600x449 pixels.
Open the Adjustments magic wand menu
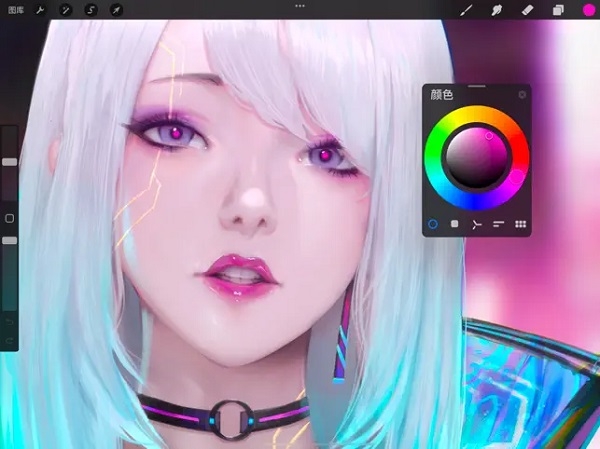[66, 10]
